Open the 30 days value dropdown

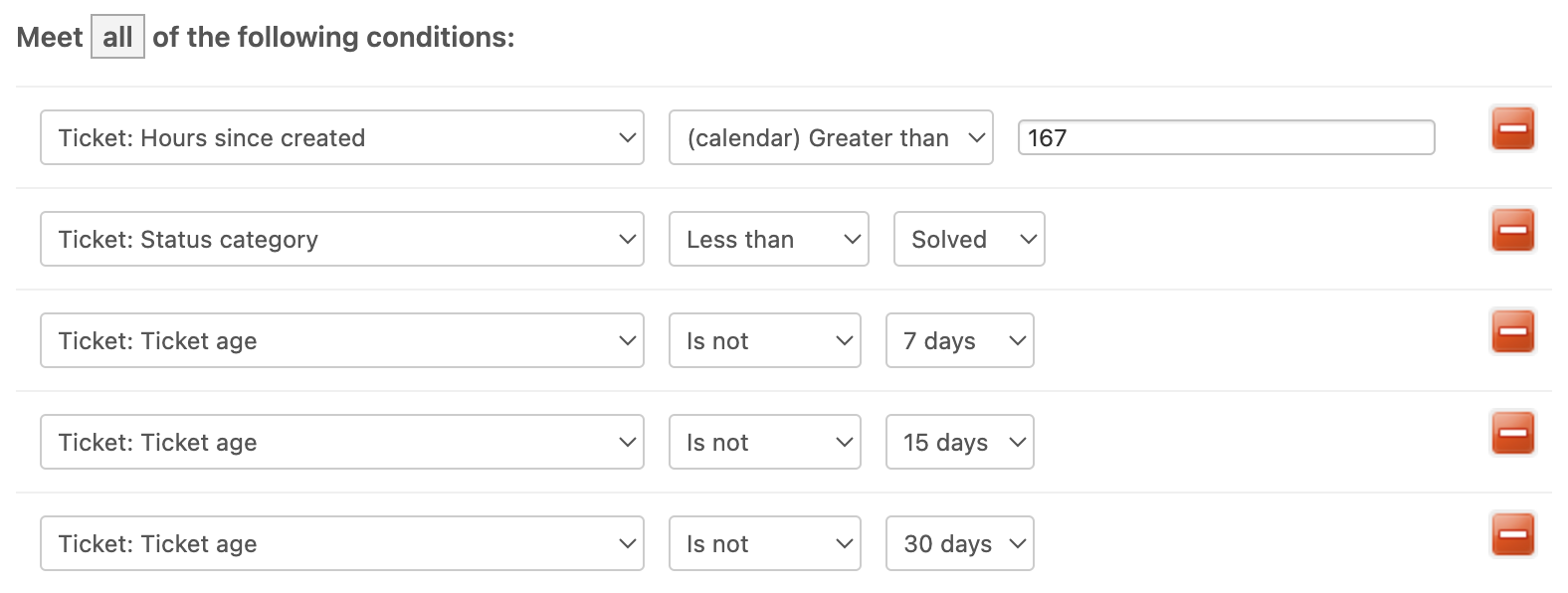(960, 543)
